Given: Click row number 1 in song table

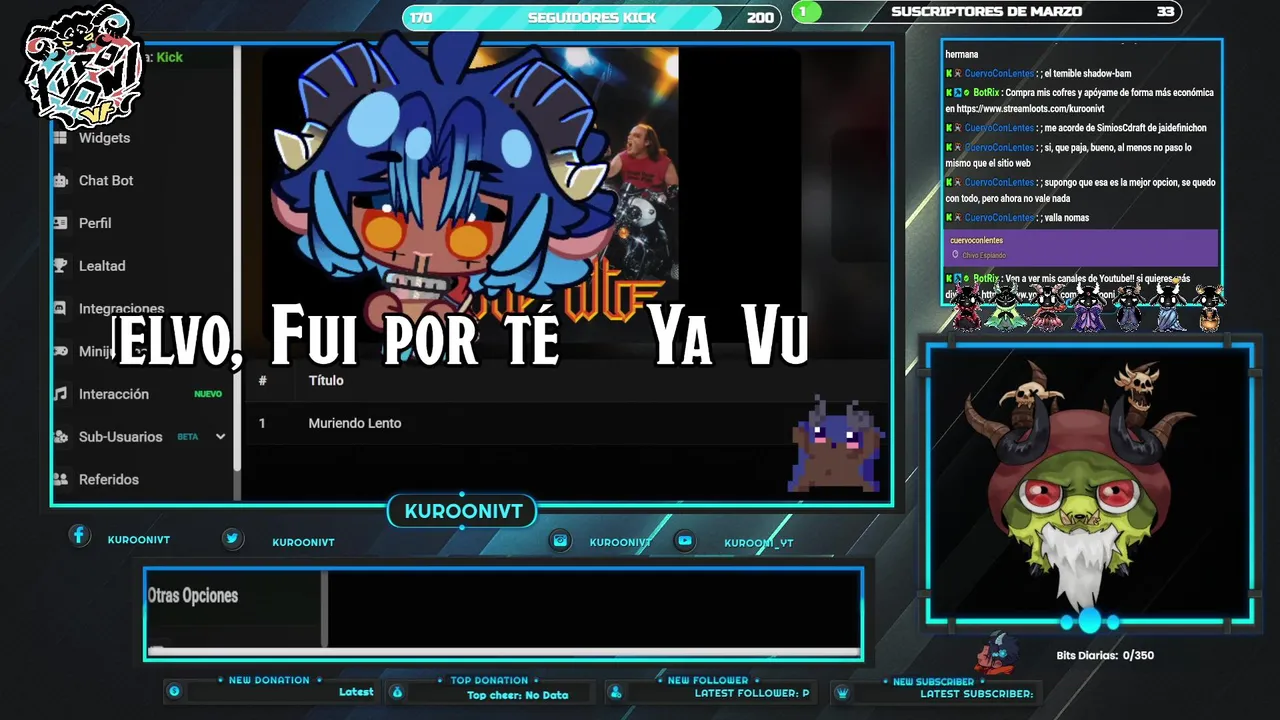Looking at the screenshot, I should [x=262, y=423].
